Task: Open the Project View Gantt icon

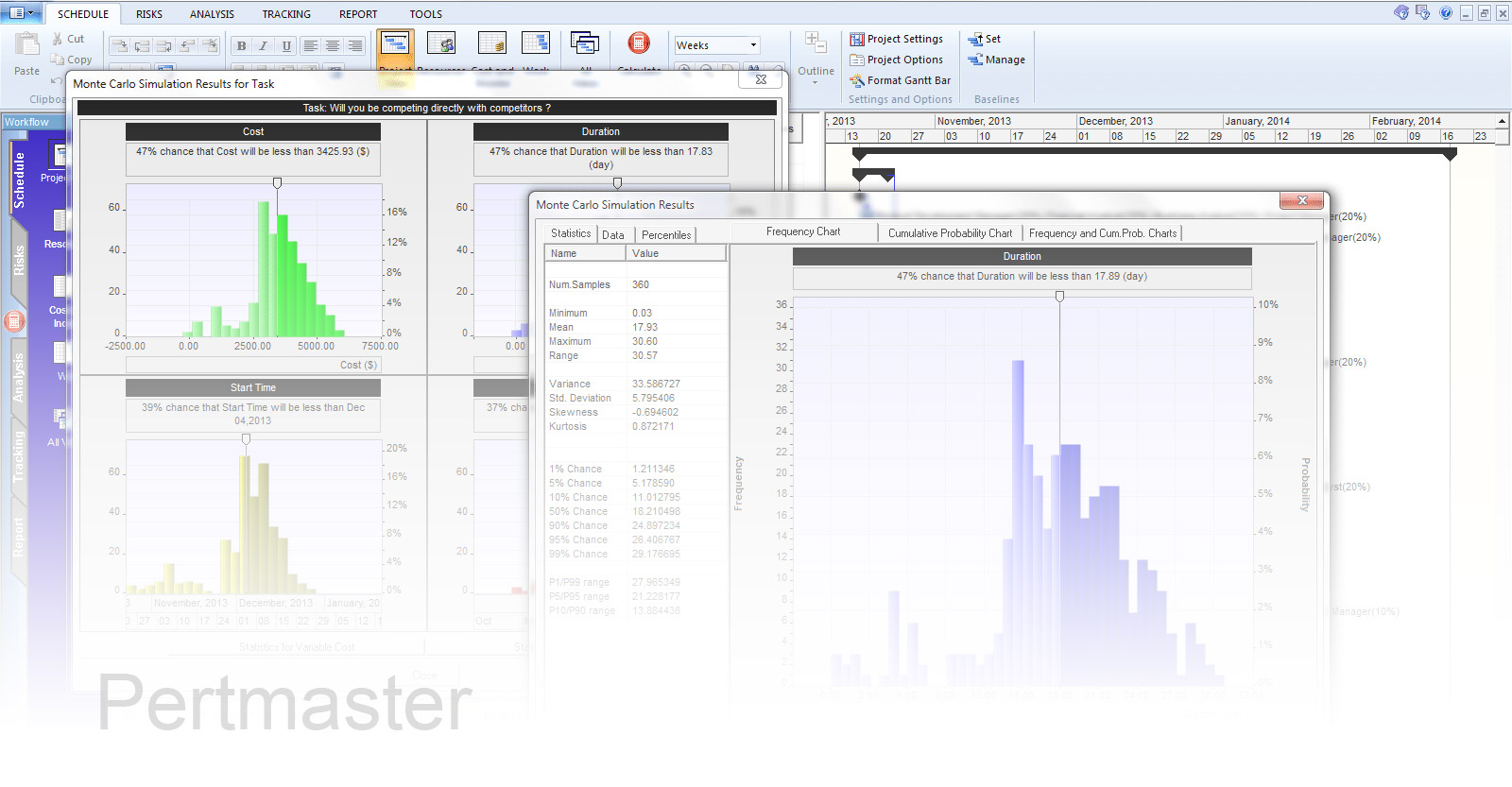Action: click(395, 43)
